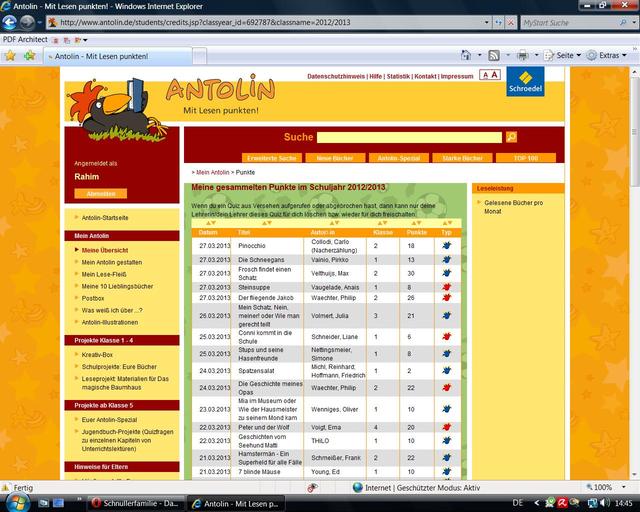Screen dimensions: 640x512
Task: Click the Windows Start orb
Action: [16, 503]
